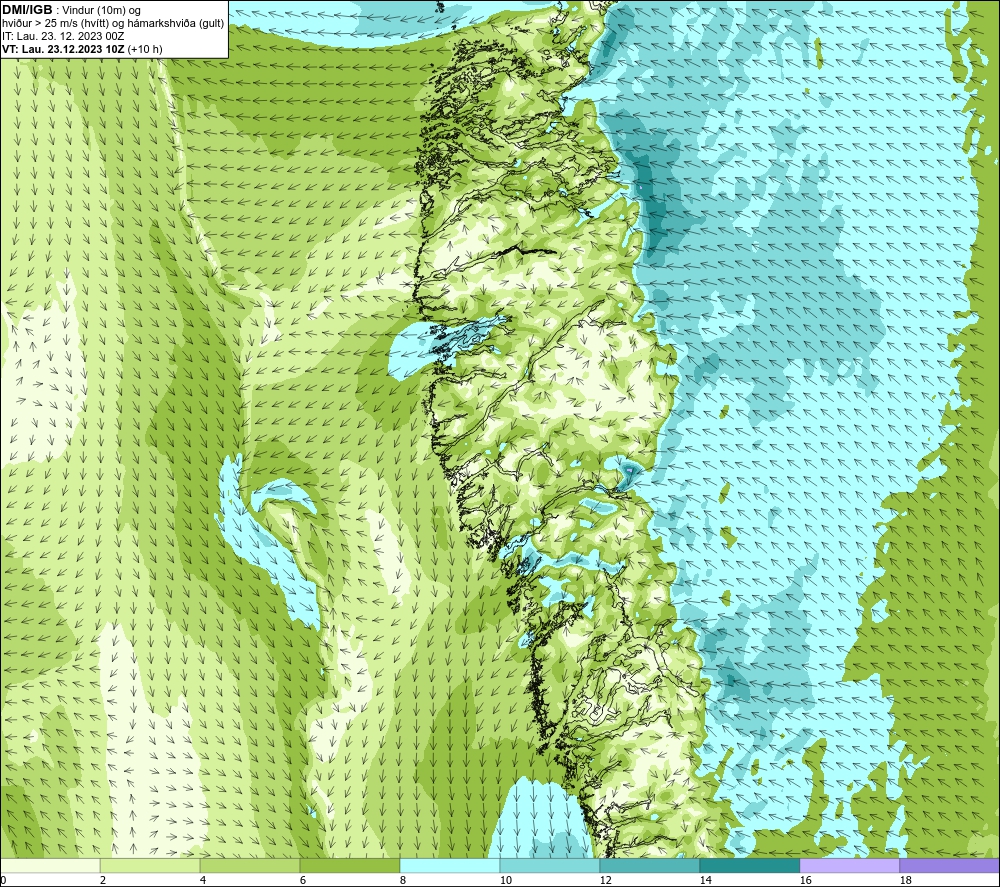This screenshot has width=1000, height=887.
Task: Click the teal 10–12 m/s color swatch
Action: pos(550,865)
